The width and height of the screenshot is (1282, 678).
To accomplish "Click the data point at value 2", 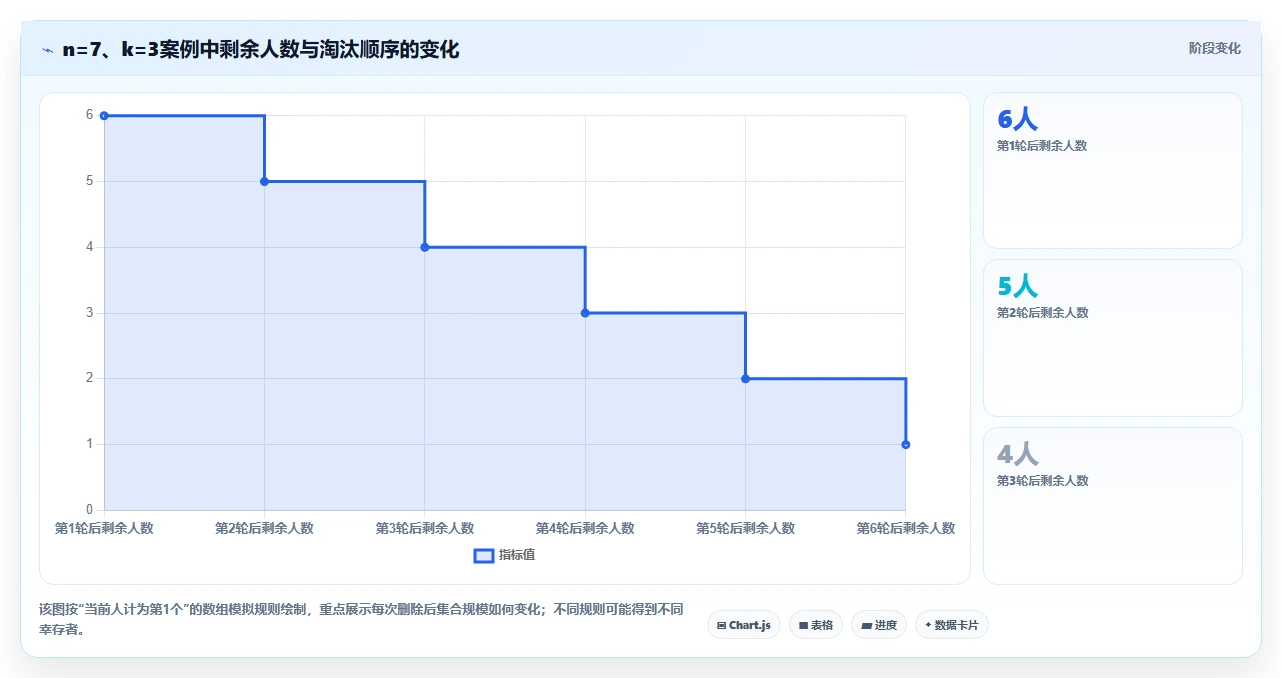I will click(x=745, y=378).
